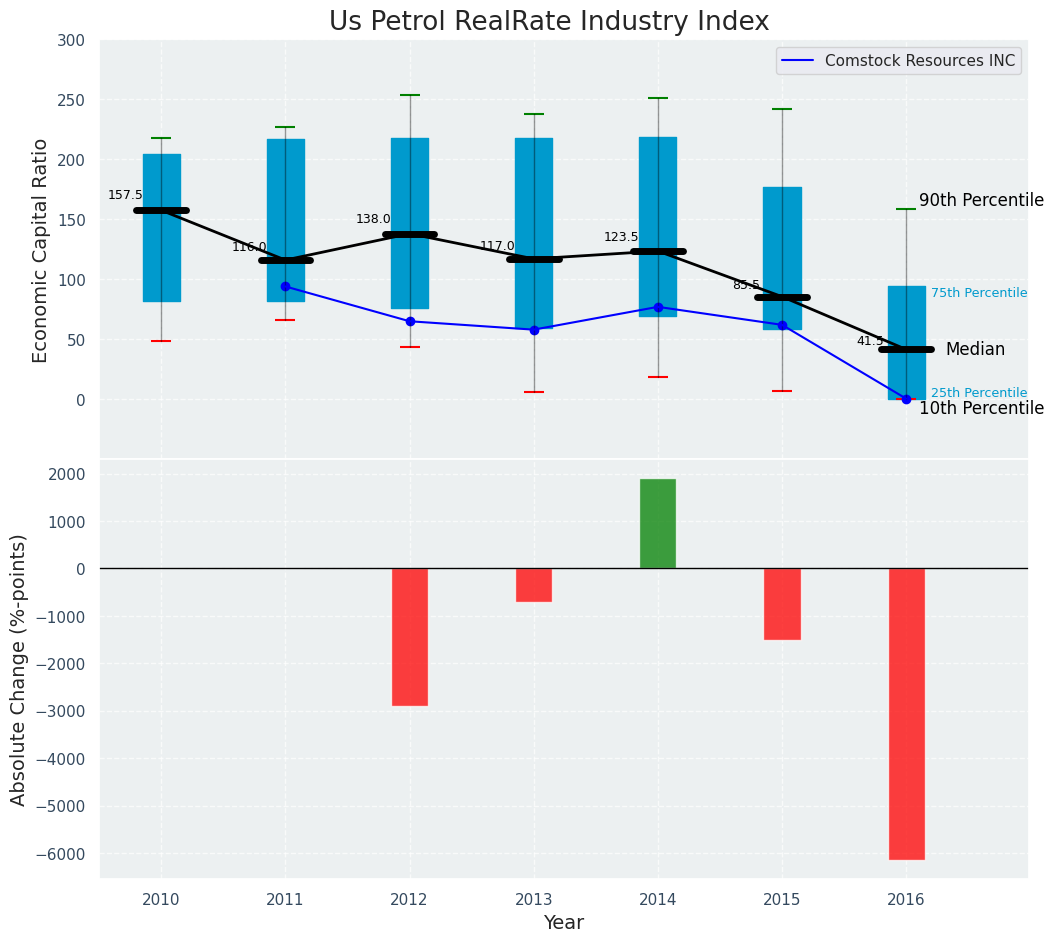Screen dimensions: 1054x942
Task: Select the 157.5 median label for 2010
Action: 125,195
